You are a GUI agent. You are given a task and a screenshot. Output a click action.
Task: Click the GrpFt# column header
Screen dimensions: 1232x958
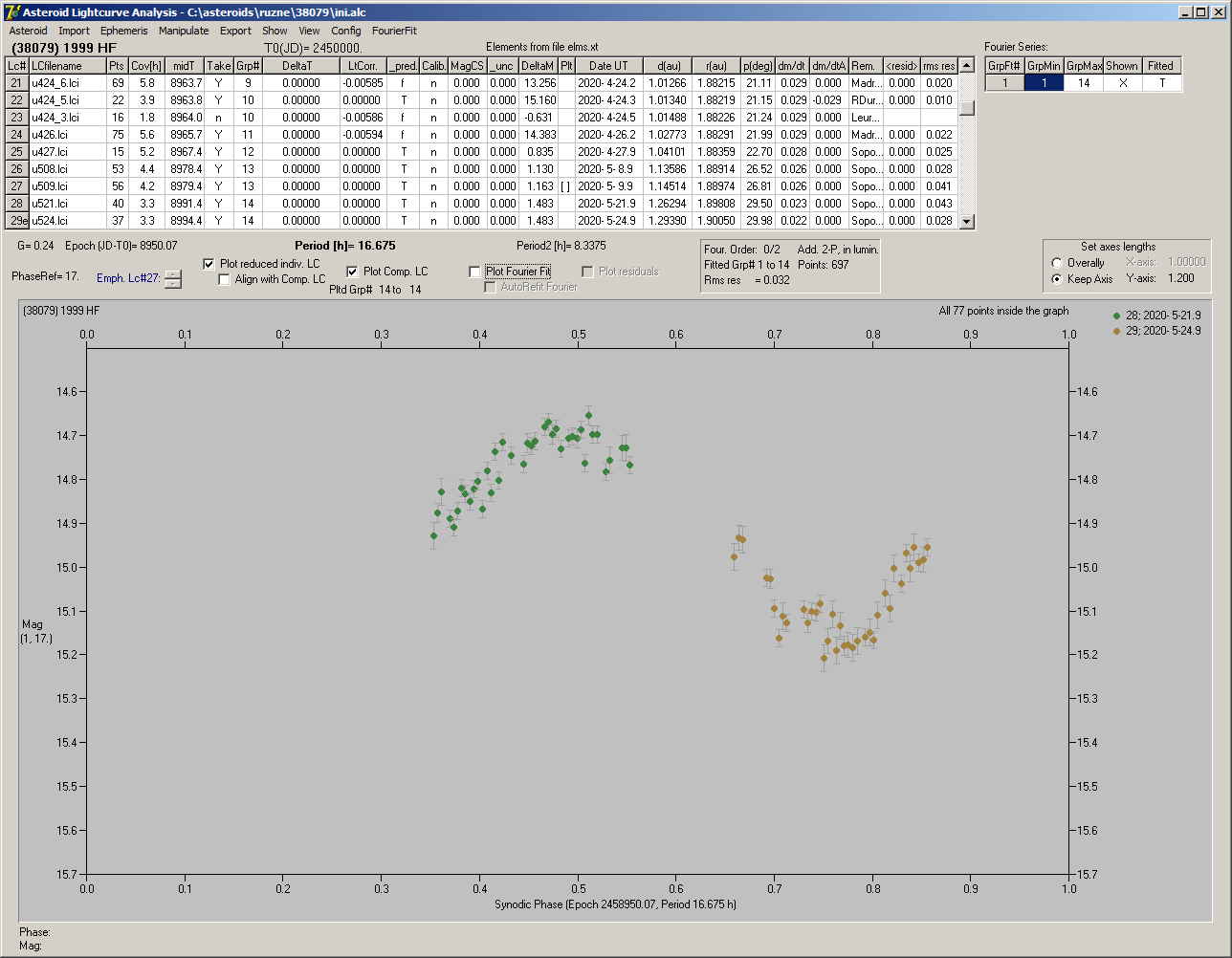[x=1004, y=66]
